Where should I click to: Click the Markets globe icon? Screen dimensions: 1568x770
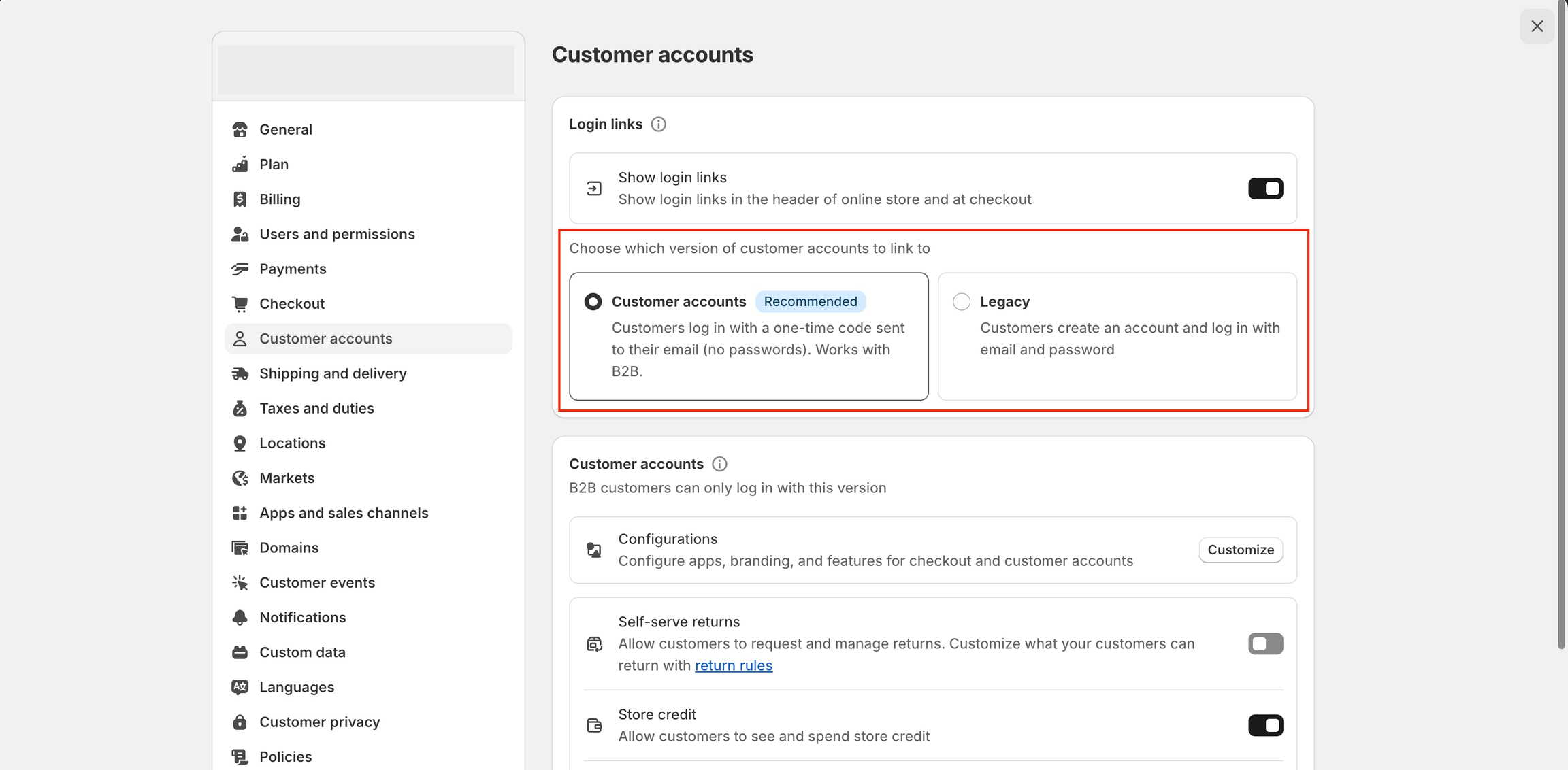coord(240,478)
